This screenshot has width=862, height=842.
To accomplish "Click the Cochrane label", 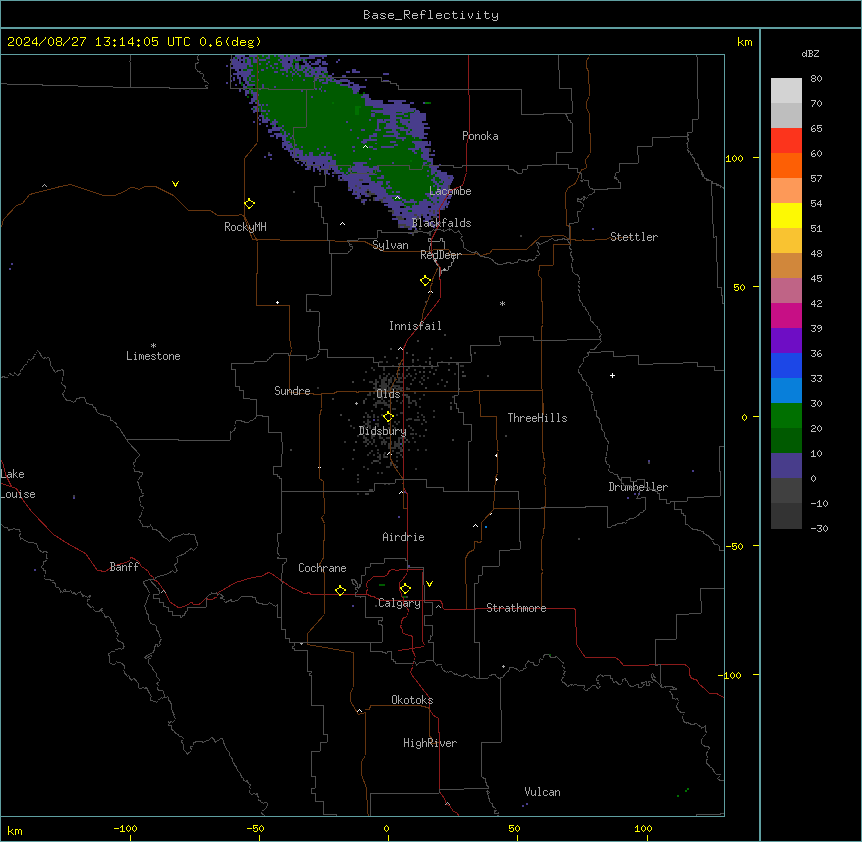I will pos(322,568).
